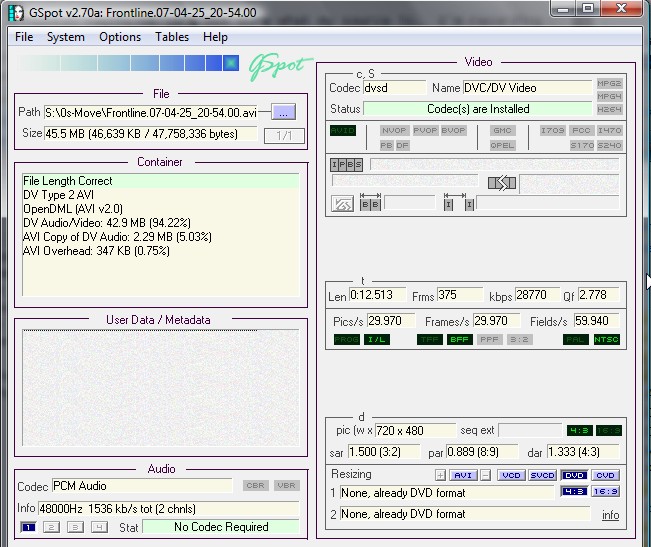
Task: Select audio stream 1 button
Action: point(28,527)
